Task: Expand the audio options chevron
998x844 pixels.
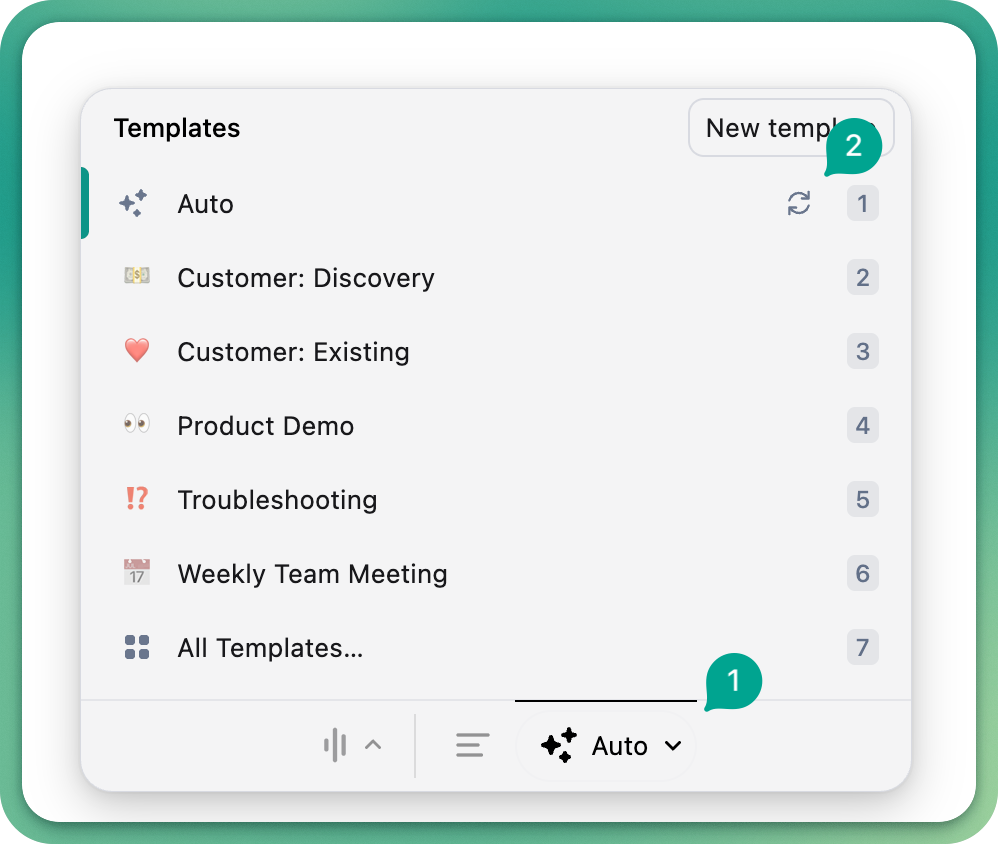Action: (373, 745)
